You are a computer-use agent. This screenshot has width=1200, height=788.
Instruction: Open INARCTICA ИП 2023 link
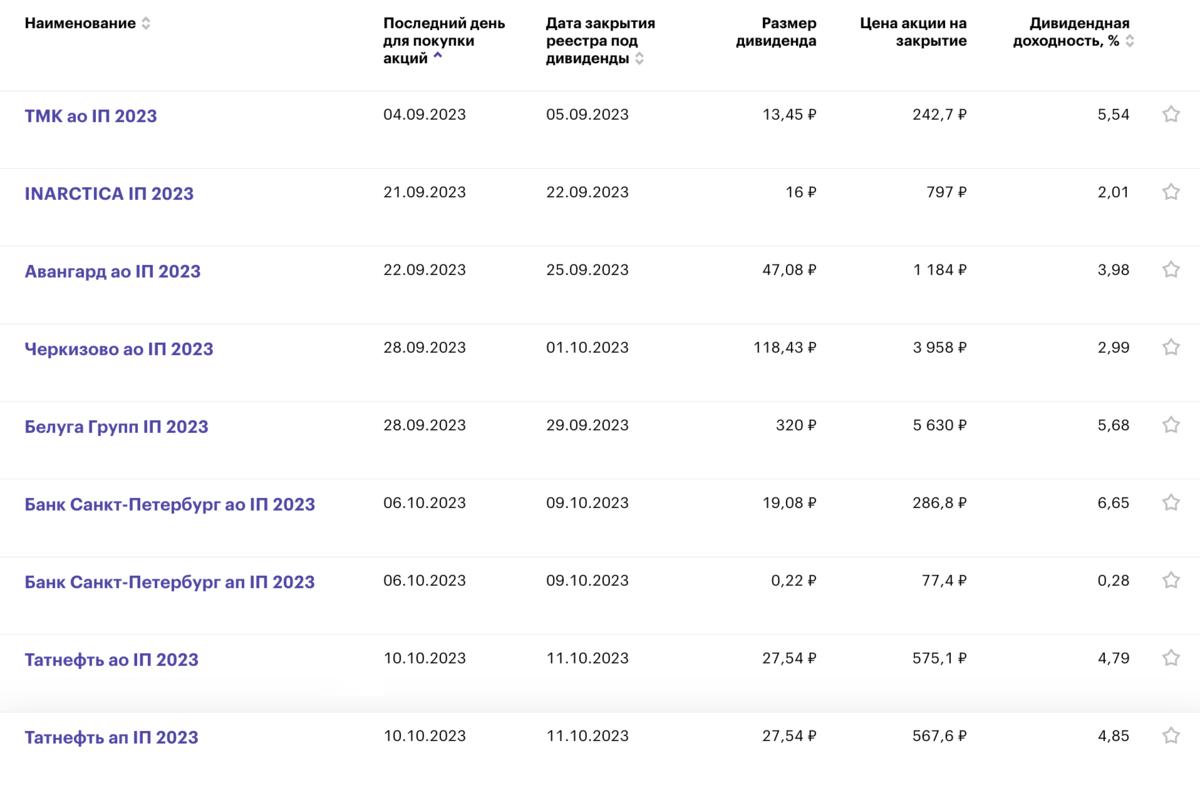(109, 194)
